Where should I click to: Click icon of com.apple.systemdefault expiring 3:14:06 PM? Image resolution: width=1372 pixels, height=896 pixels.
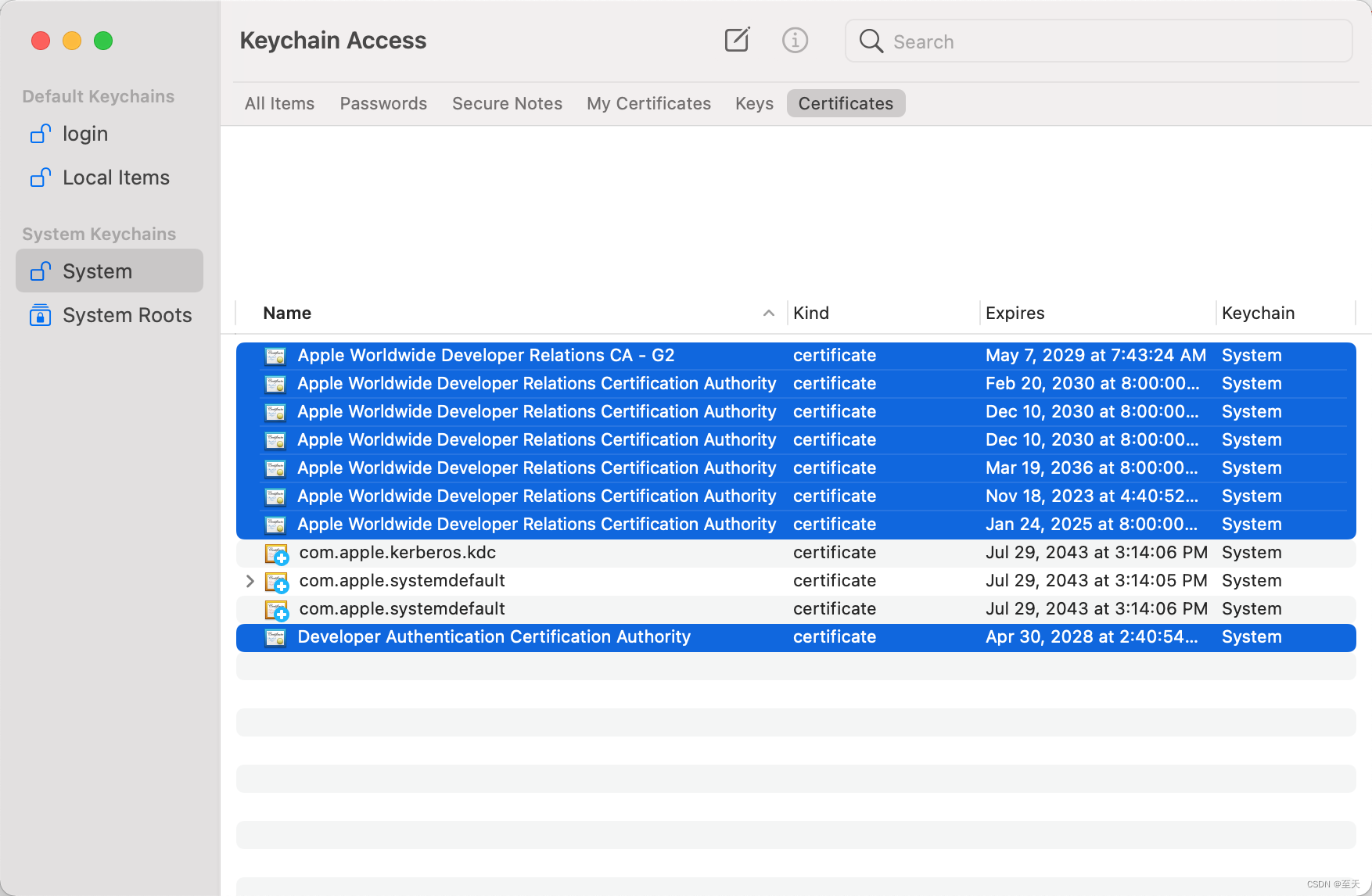(277, 610)
